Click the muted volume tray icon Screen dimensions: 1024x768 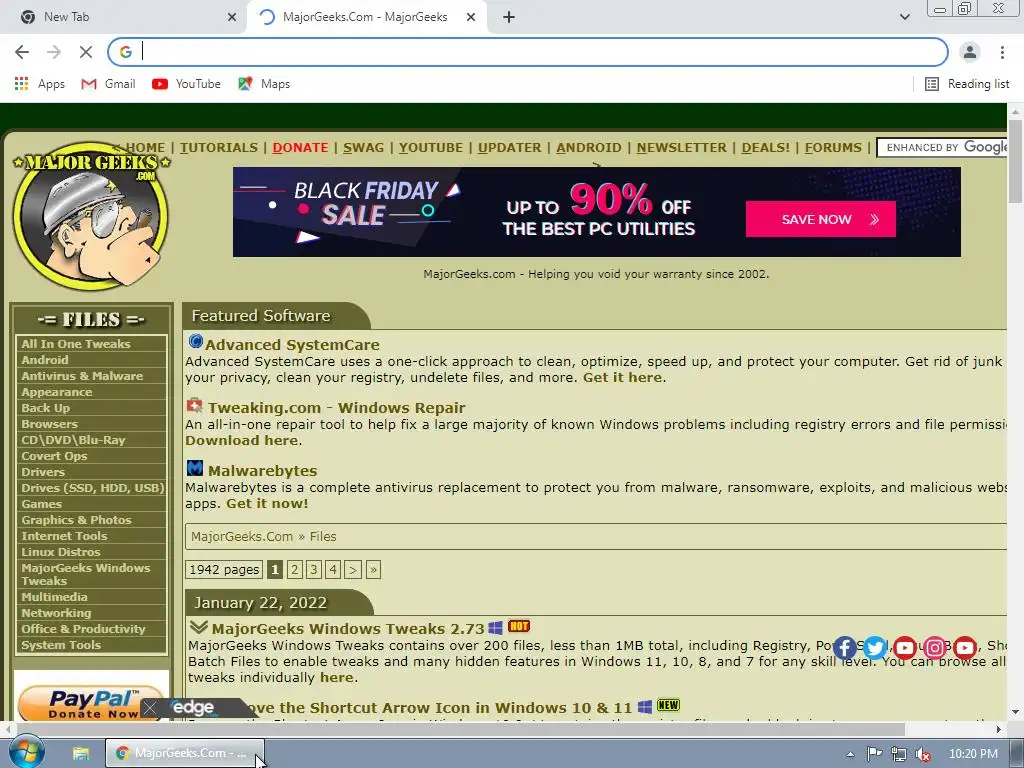pyautogui.click(x=922, y=754)
